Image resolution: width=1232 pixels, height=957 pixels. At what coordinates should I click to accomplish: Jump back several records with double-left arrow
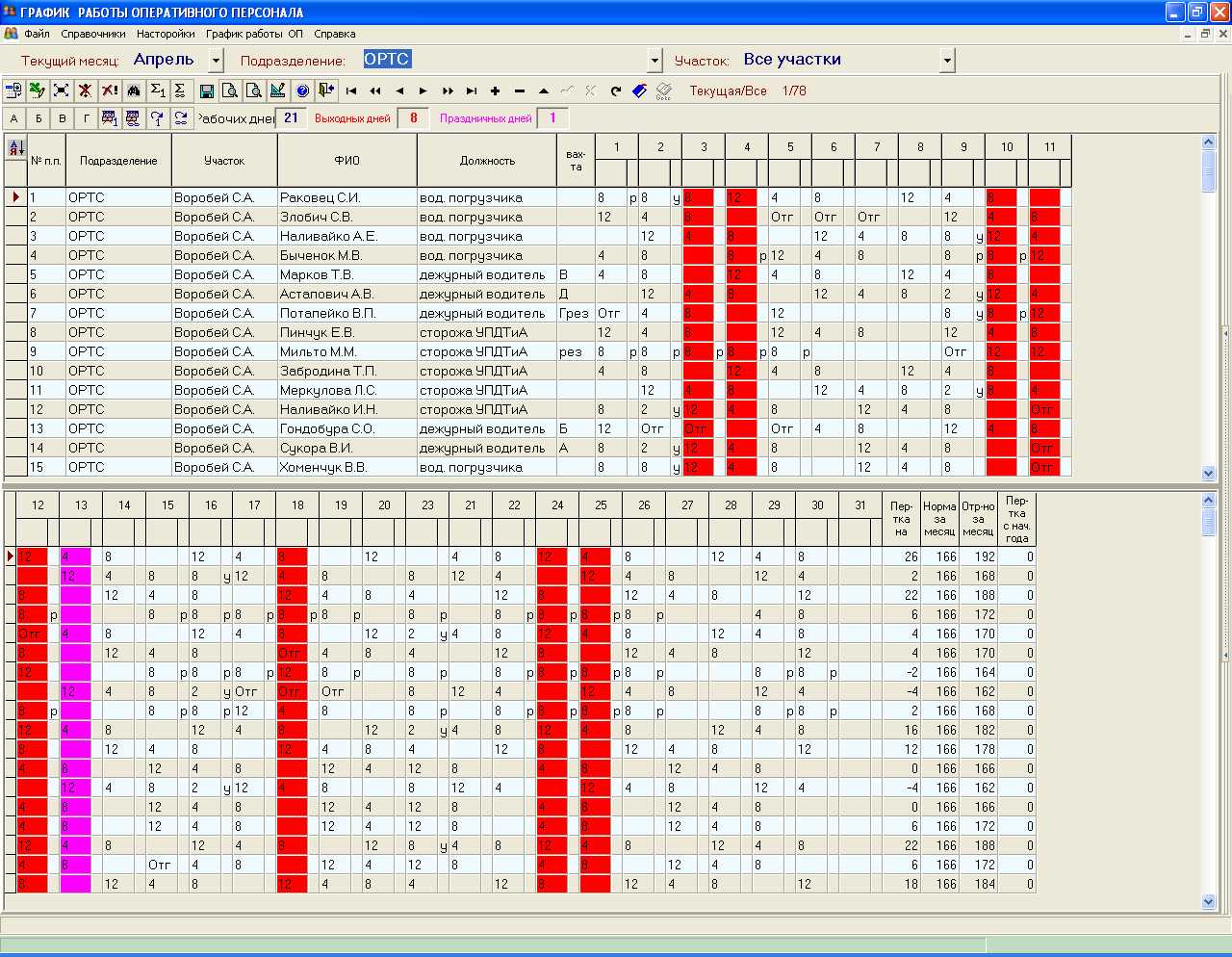[x=375, y=91]
